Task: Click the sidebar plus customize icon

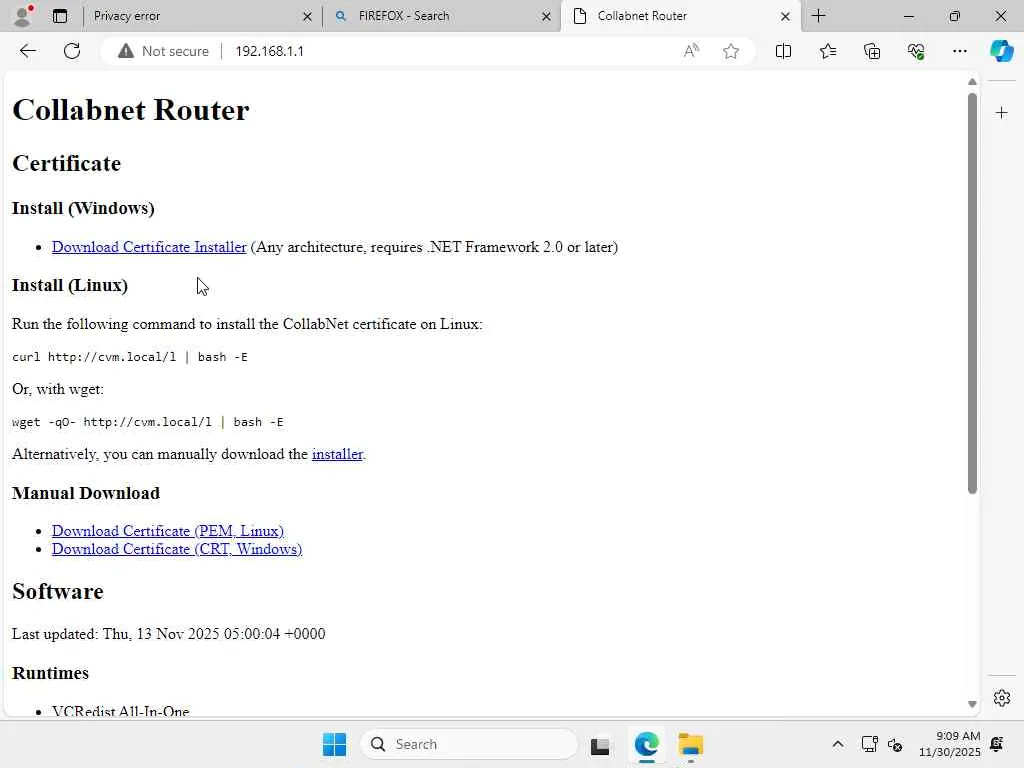Action: point(1001,113)
